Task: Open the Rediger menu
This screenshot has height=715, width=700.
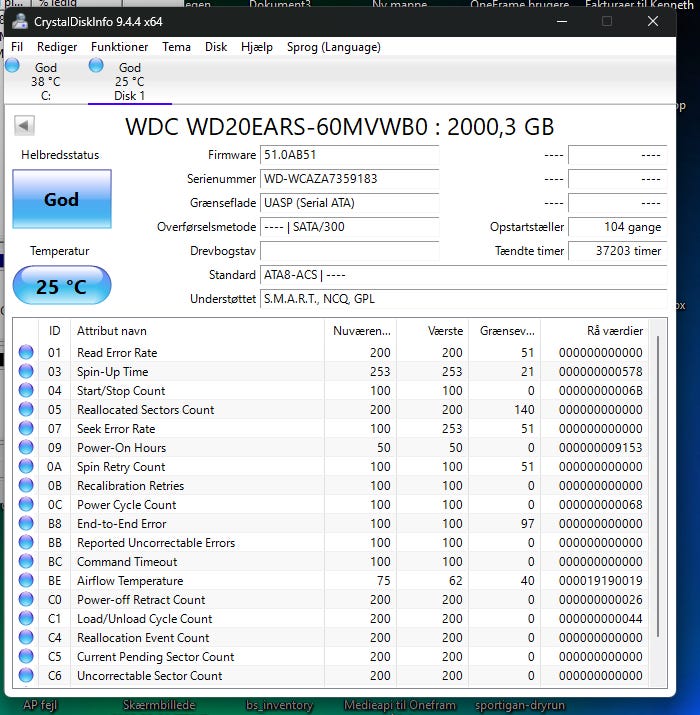Action: pos(57,47)
